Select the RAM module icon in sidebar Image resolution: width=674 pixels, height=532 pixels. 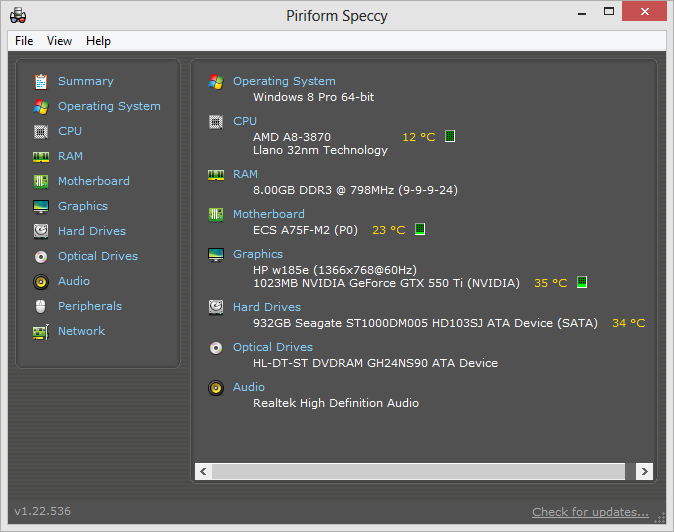(x=41, y=156)
